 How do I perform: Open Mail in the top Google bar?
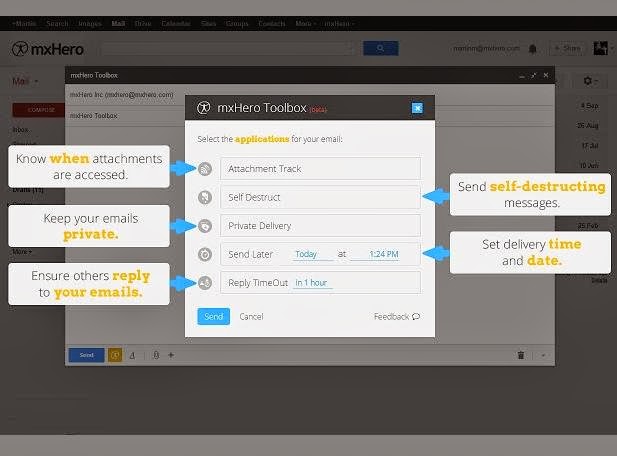[x=118, y=24]
